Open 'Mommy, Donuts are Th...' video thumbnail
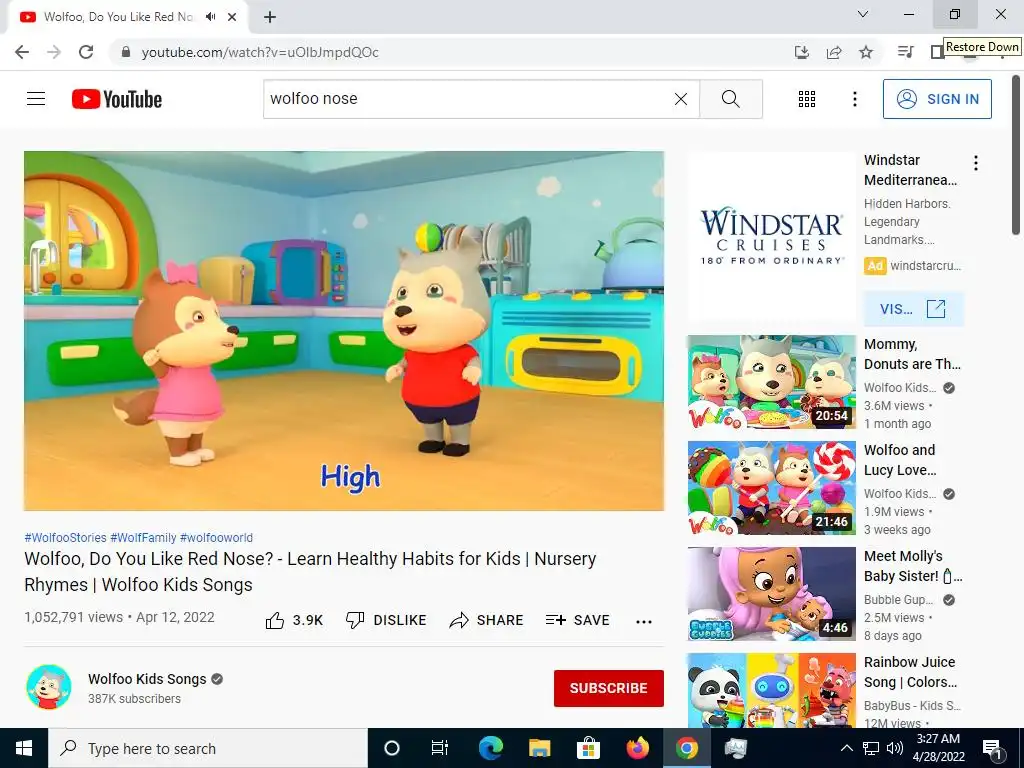This screenshot has width=1024, height=768. [771, 382]
